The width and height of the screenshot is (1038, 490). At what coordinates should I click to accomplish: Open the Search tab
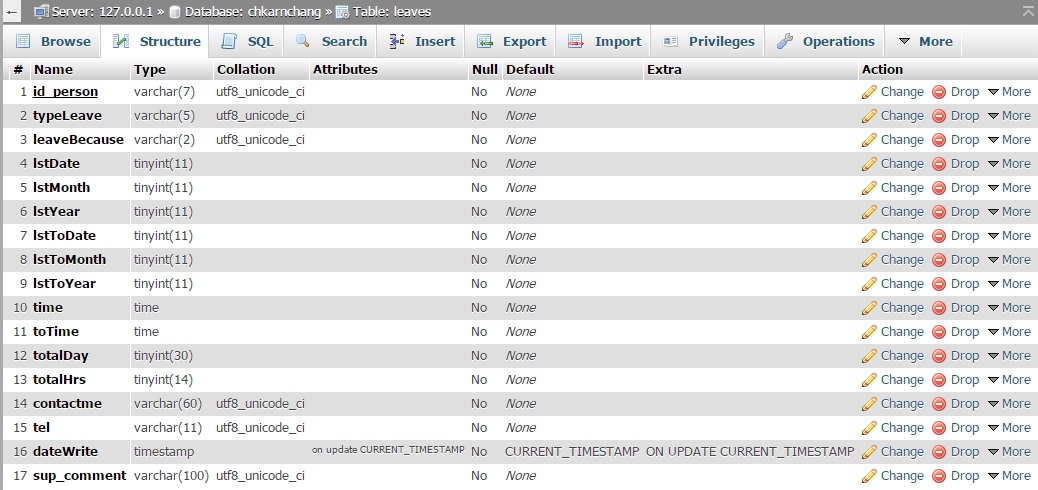[330, 42]
